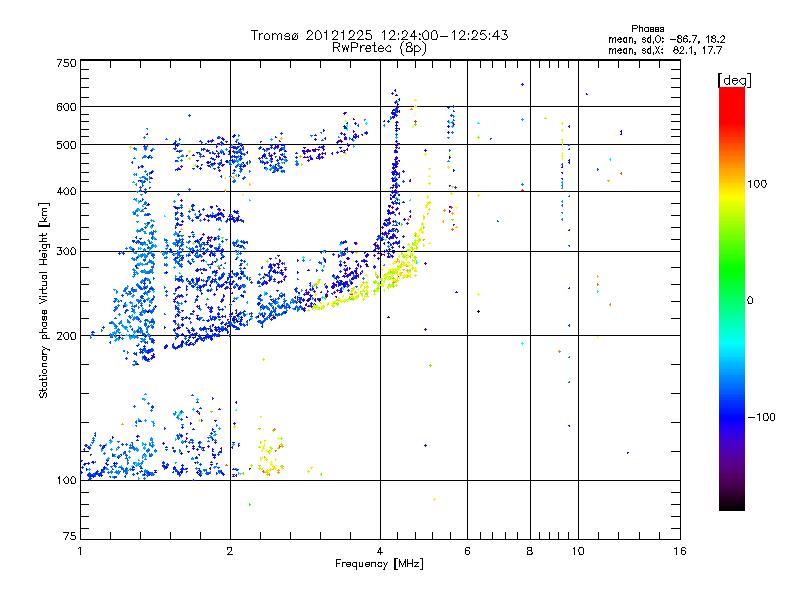800x600 pixels.
Task: Click the x-axis tick label '2'
Action: [x=230, y=551]
